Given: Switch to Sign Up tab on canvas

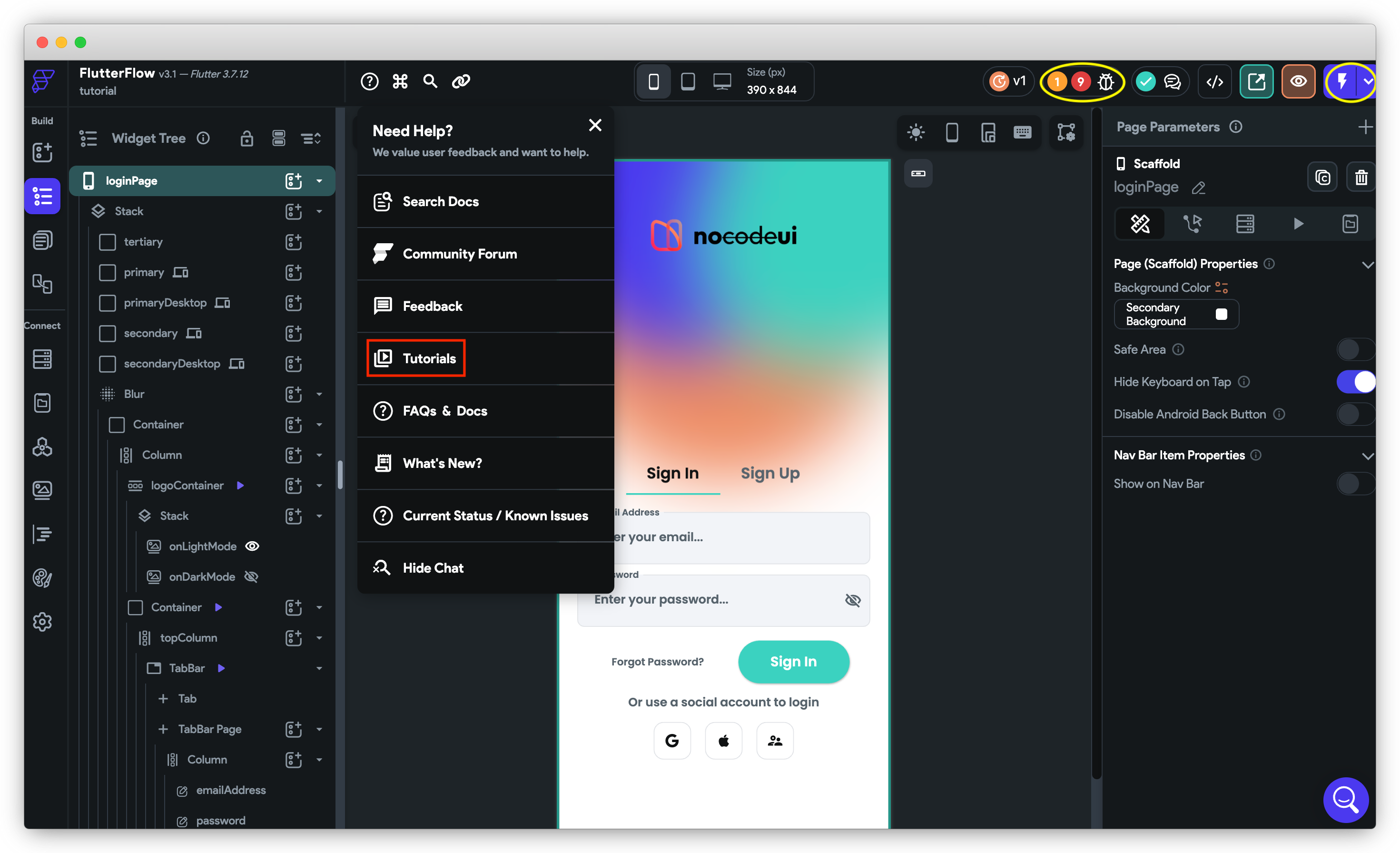Looking at the screenshot, I should coord(770,473).
